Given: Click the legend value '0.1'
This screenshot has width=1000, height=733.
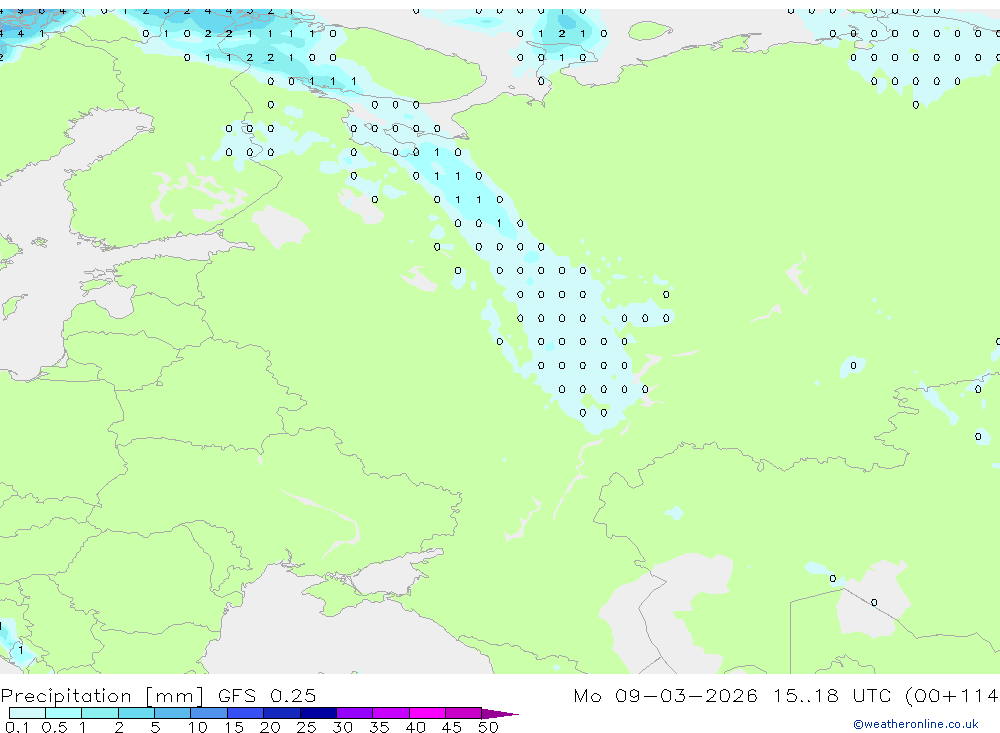Looking at the screenshot, I should tap(17, 727).
